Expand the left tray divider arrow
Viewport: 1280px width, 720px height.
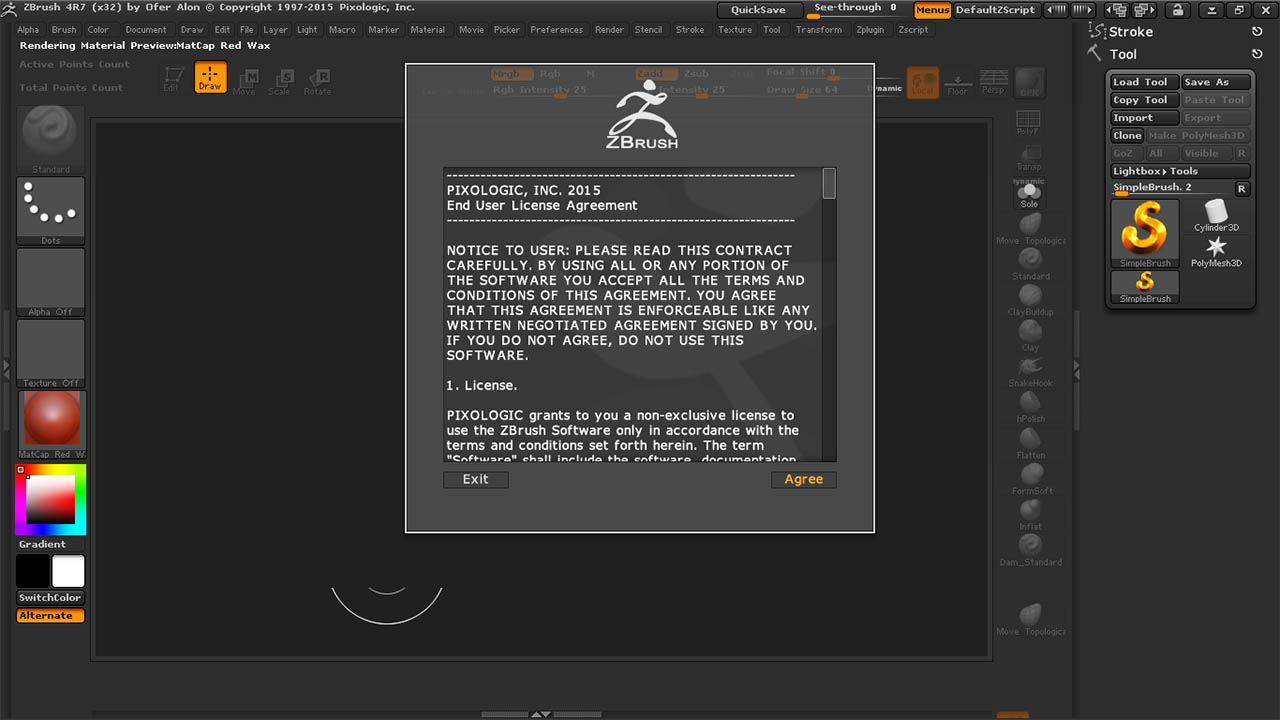[5, 368]
